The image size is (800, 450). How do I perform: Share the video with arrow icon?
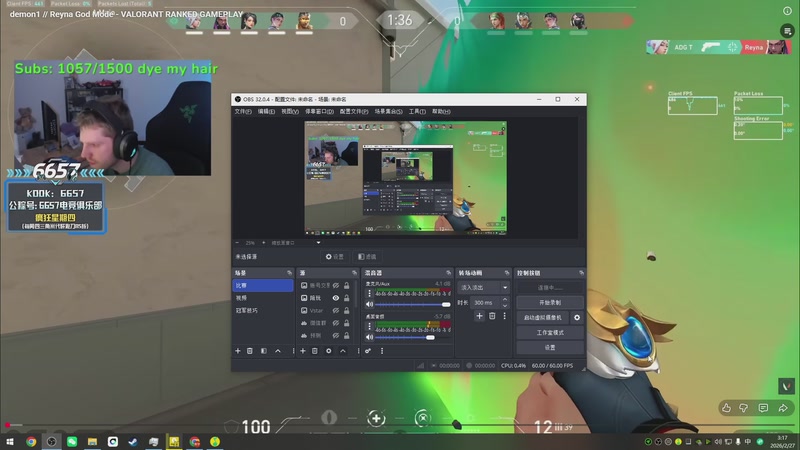783,408
